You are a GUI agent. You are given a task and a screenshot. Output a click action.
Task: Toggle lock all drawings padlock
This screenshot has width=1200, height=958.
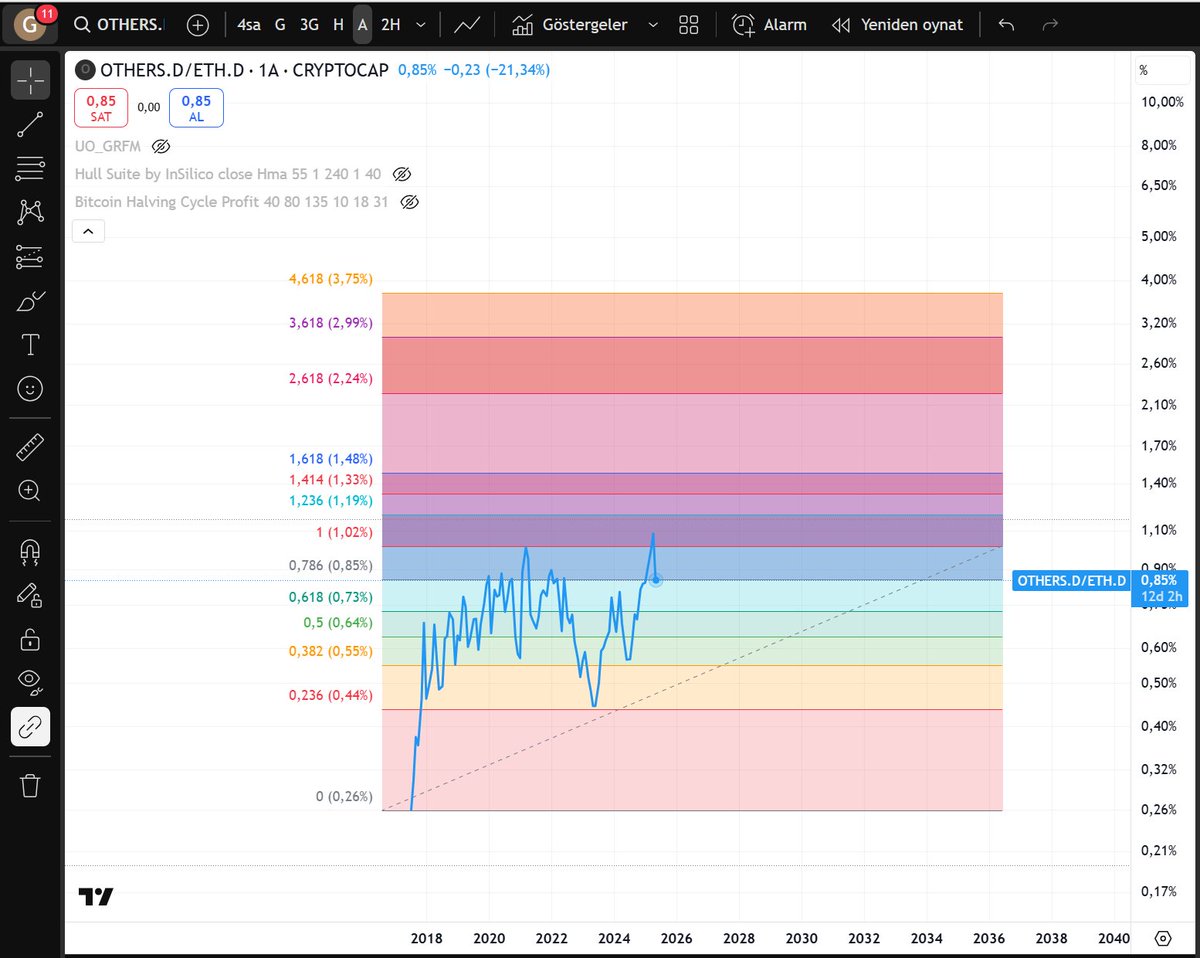click(x=30, y=639)
